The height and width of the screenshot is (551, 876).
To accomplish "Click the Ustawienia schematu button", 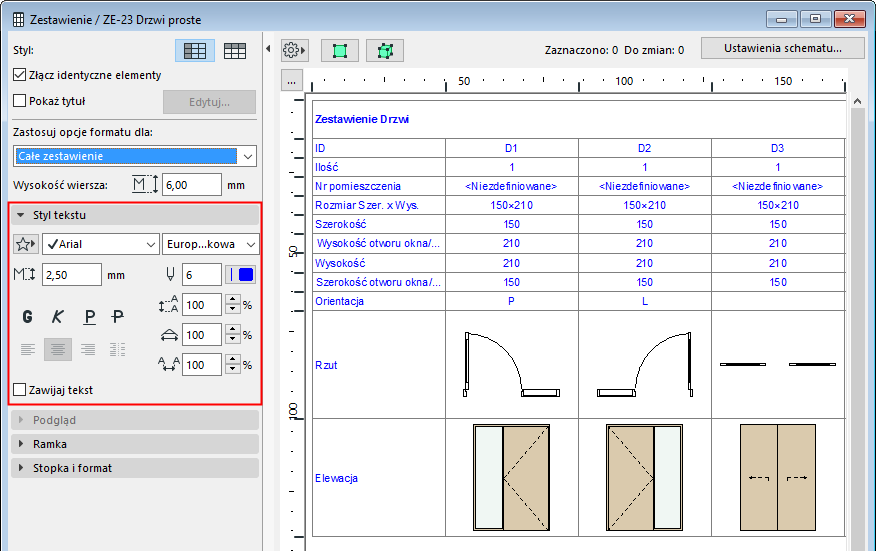I will (x=782, y=48).
